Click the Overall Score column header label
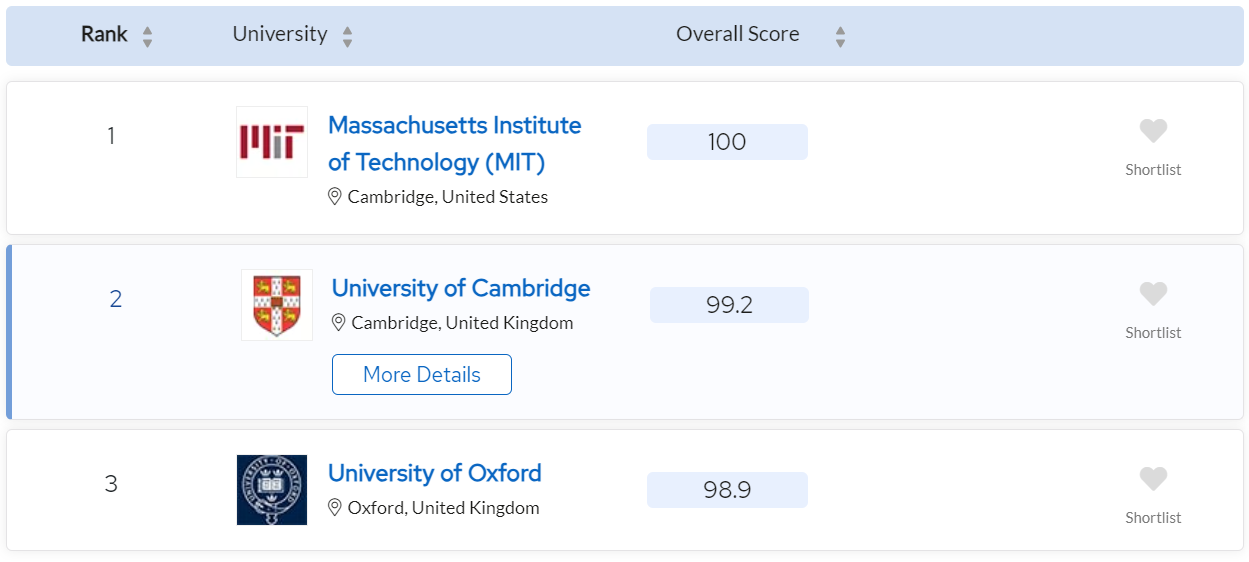 click(x=738, y=34)
